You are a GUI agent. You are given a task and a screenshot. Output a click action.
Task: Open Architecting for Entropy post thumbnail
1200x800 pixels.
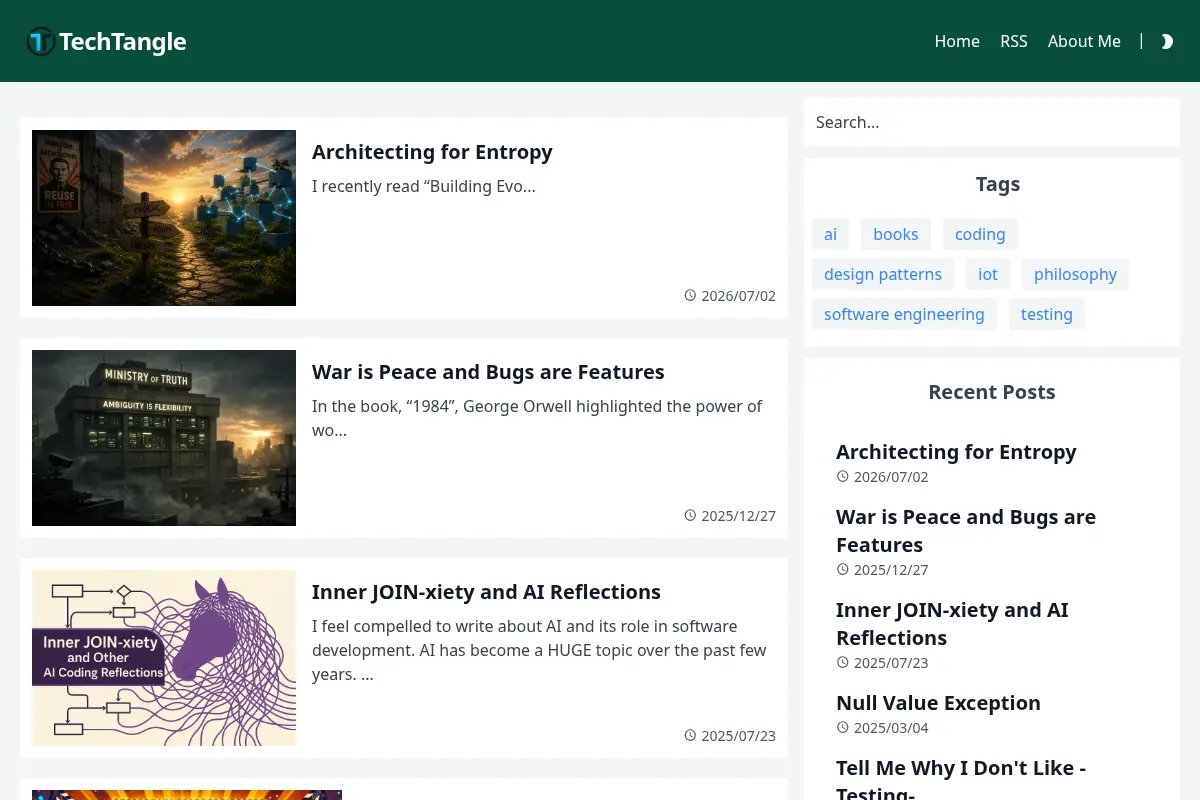(x=164, y=218)
